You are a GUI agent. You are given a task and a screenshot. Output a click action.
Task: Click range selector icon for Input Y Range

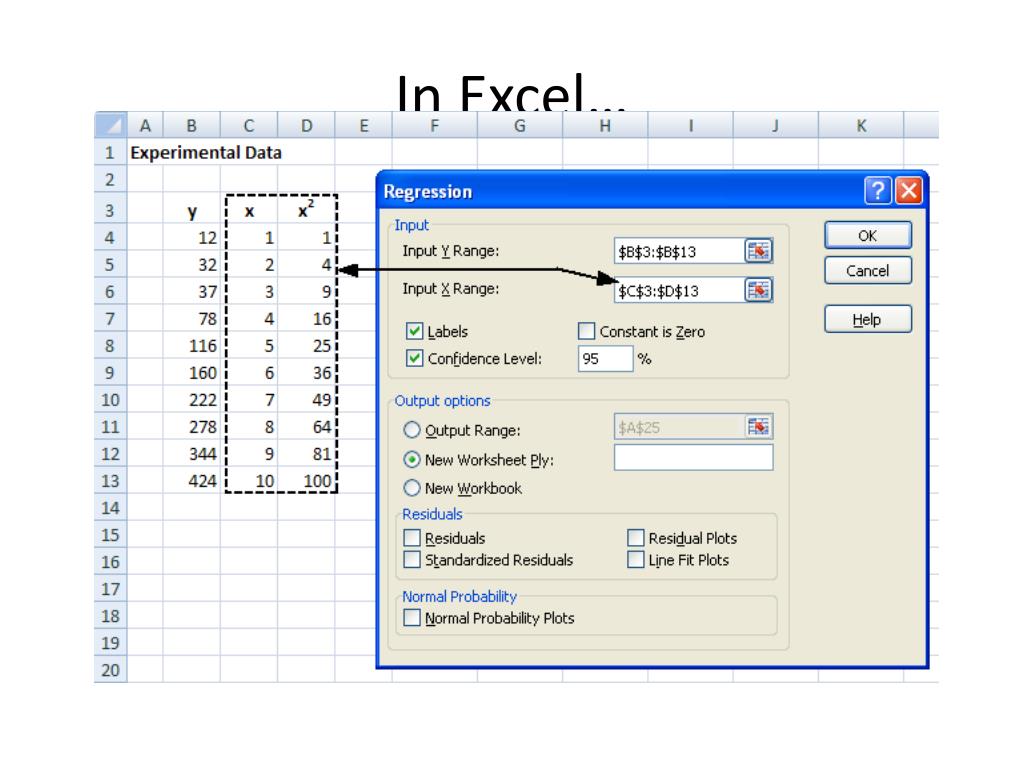tap(758, 251)
